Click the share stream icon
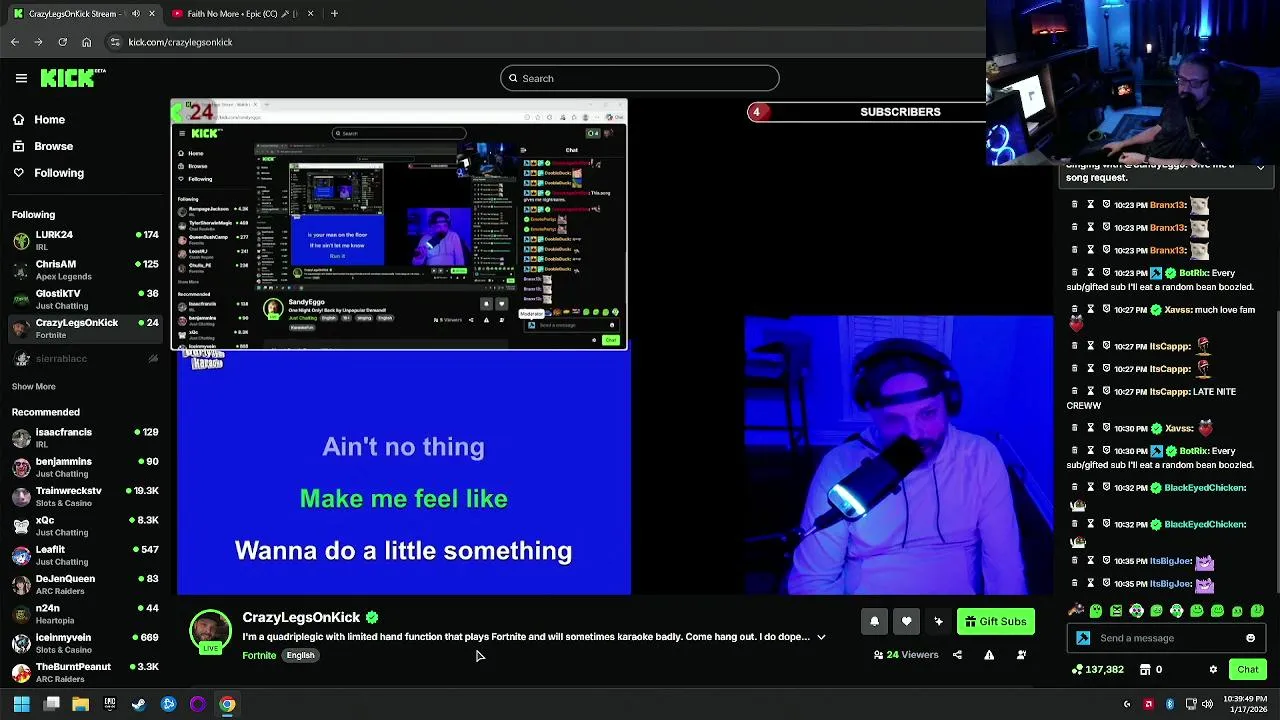Image resolution: width=1280 pixels, height=720 pixels. [x=957, y=655]
